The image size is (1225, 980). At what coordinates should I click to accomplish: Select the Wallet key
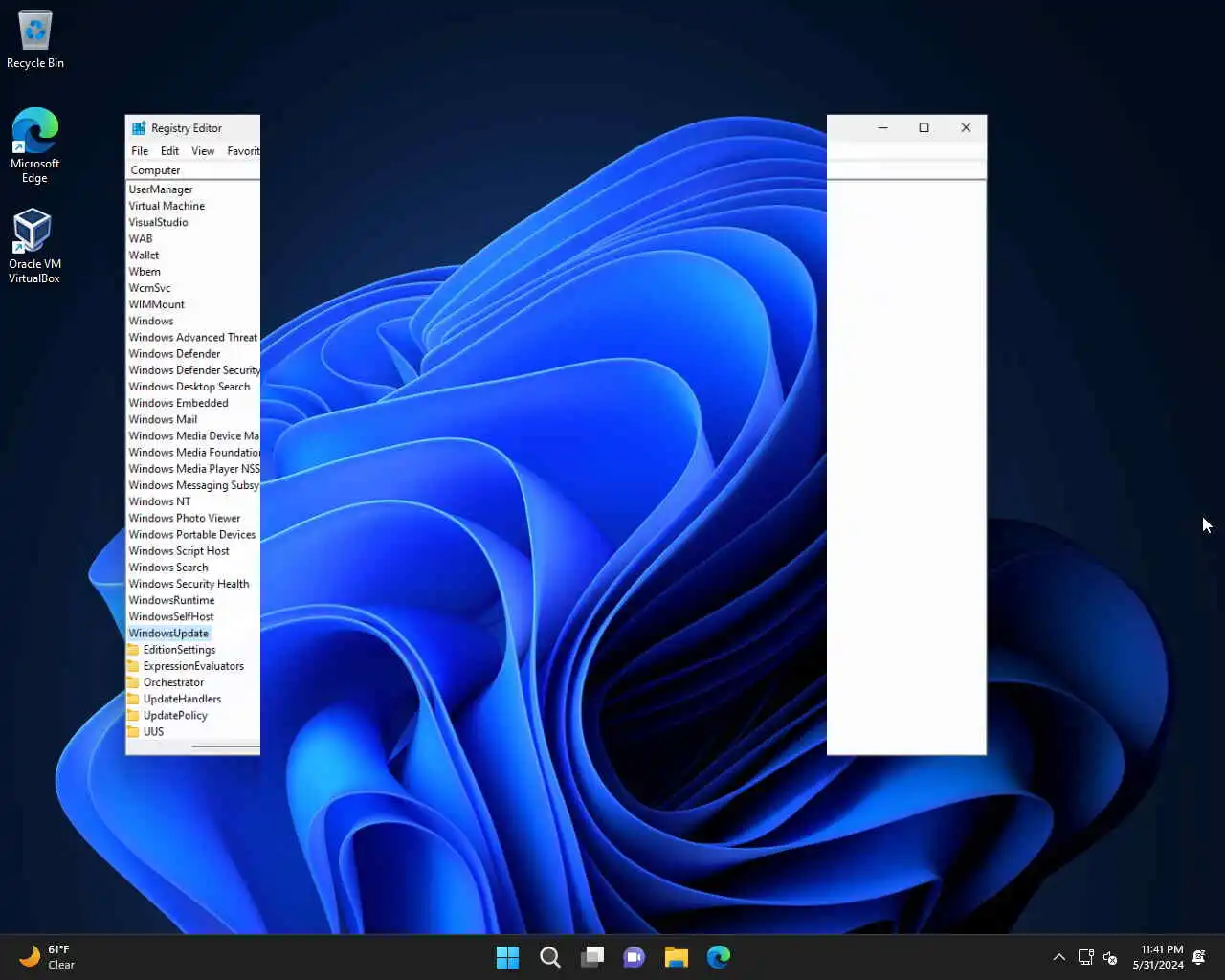pos(144,256)
